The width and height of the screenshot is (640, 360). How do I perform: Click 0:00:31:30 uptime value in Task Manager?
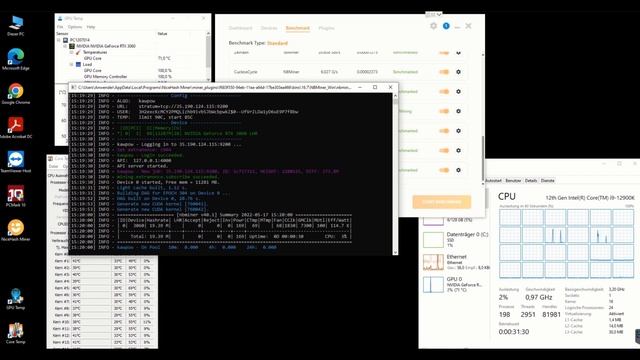coord(514,332)
